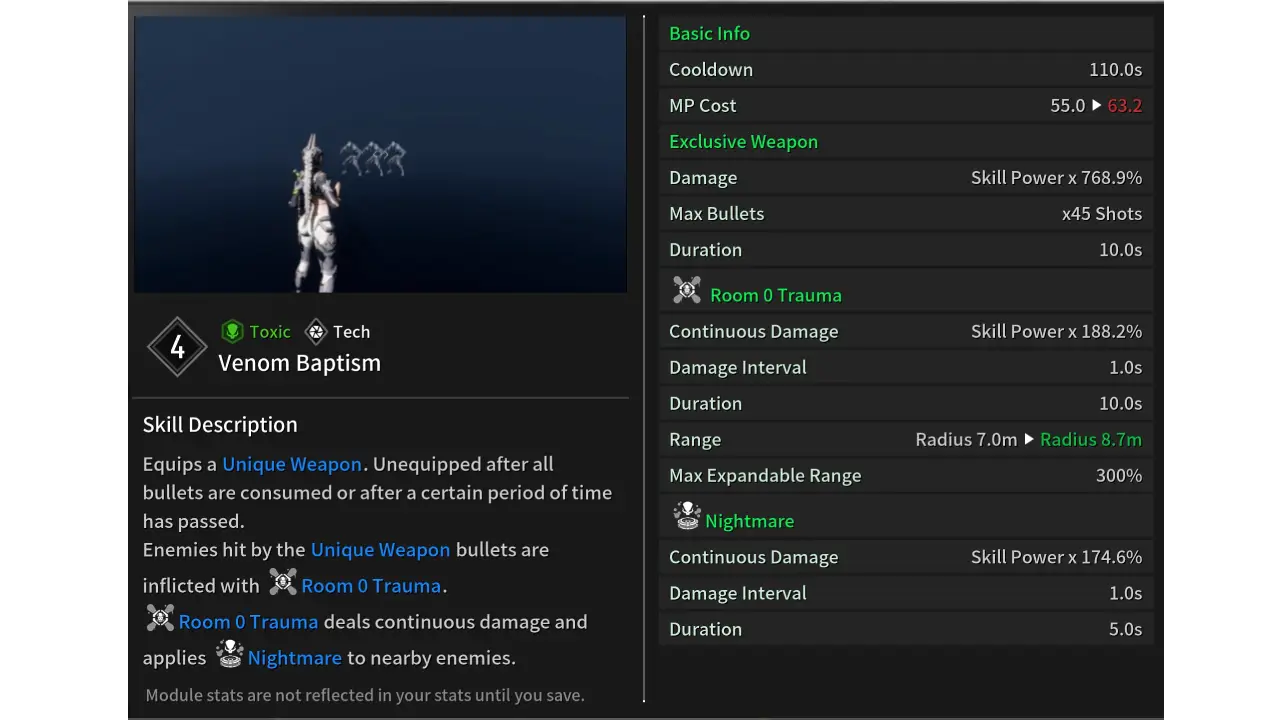Viewport: 1280px width, 720px height.
Task: Click the character preview image
Action: (380, 154)
